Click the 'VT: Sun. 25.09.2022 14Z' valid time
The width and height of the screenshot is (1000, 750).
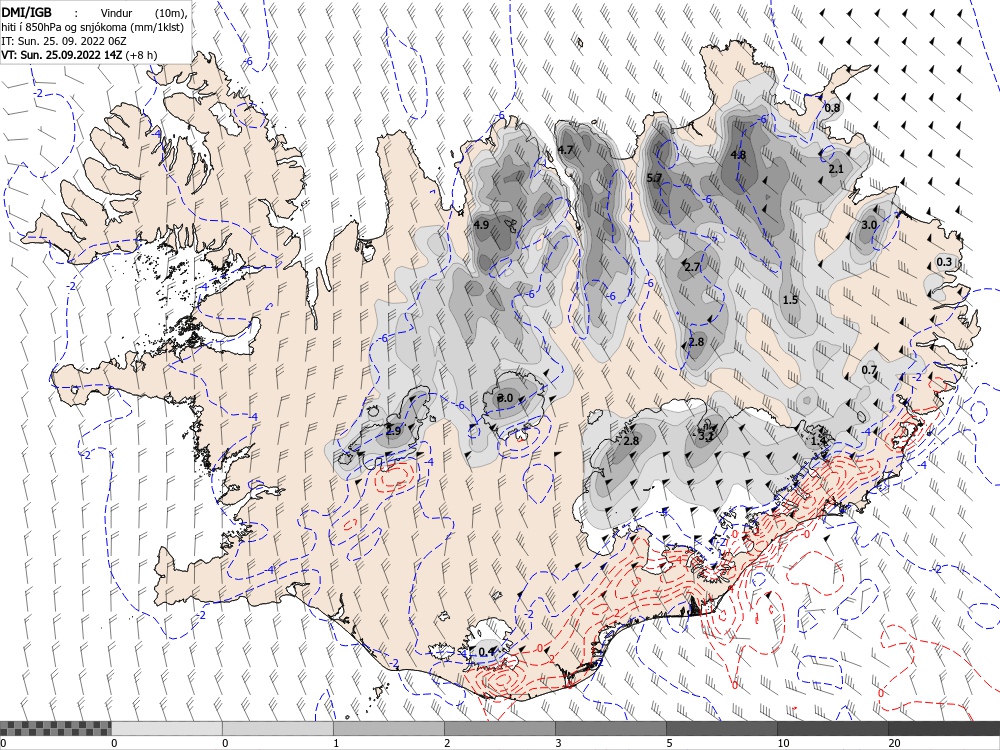click(62, 55)
